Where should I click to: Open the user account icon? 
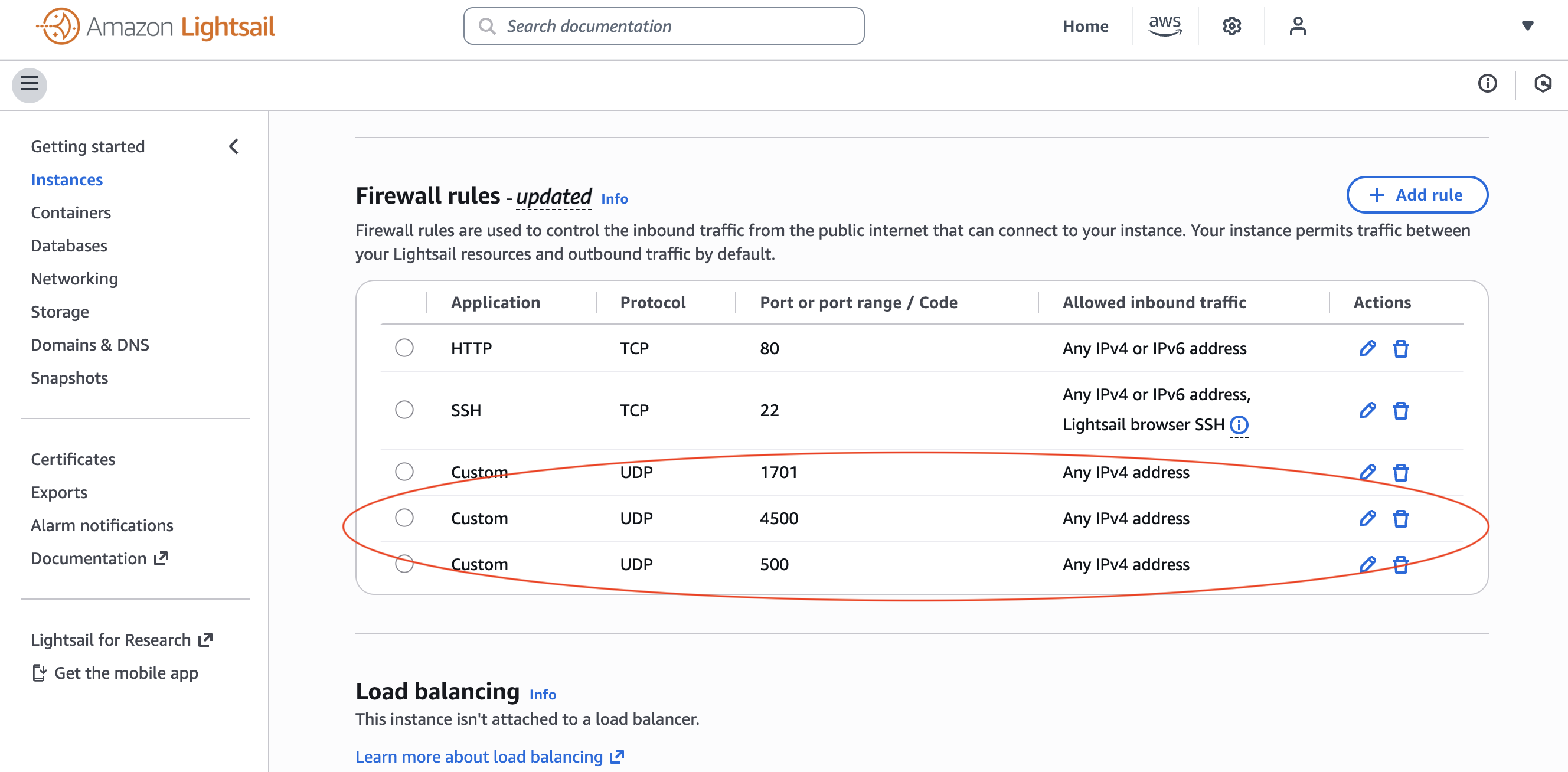tap(1297, 26)
